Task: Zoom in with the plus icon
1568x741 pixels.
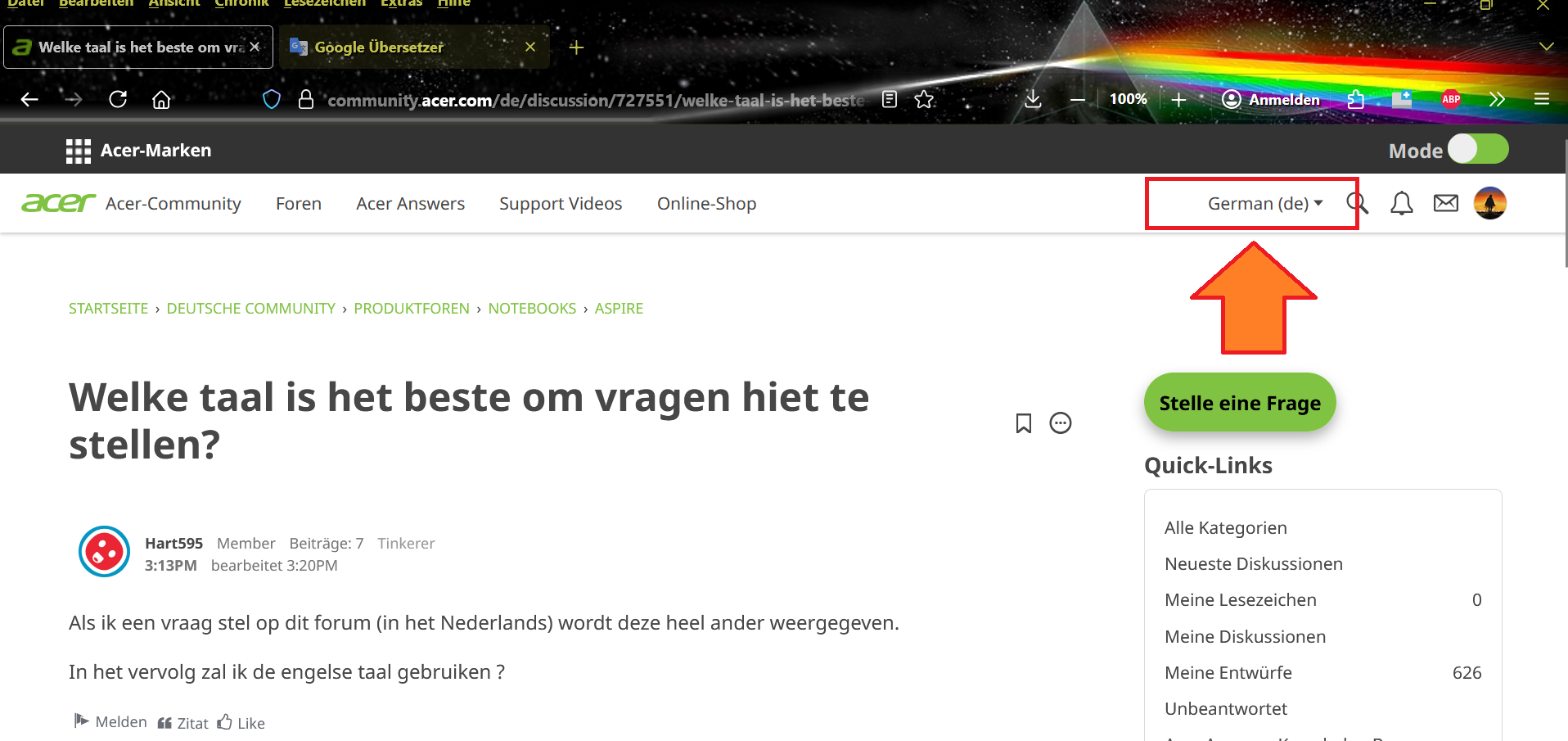Action: coord(1178,100)
